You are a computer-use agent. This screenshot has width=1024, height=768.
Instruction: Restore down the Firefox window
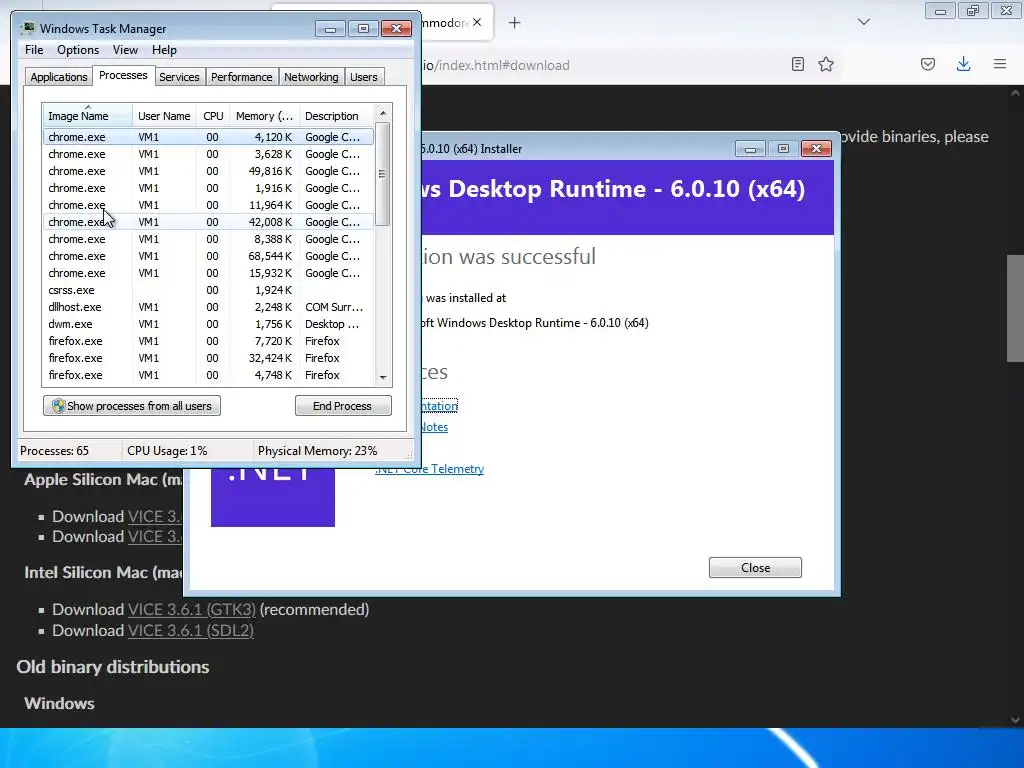point(973,11)
